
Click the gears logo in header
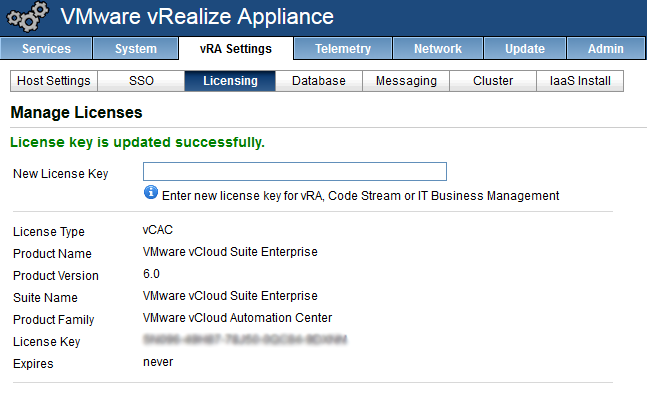pyautogui.click(x=27, y=17)
